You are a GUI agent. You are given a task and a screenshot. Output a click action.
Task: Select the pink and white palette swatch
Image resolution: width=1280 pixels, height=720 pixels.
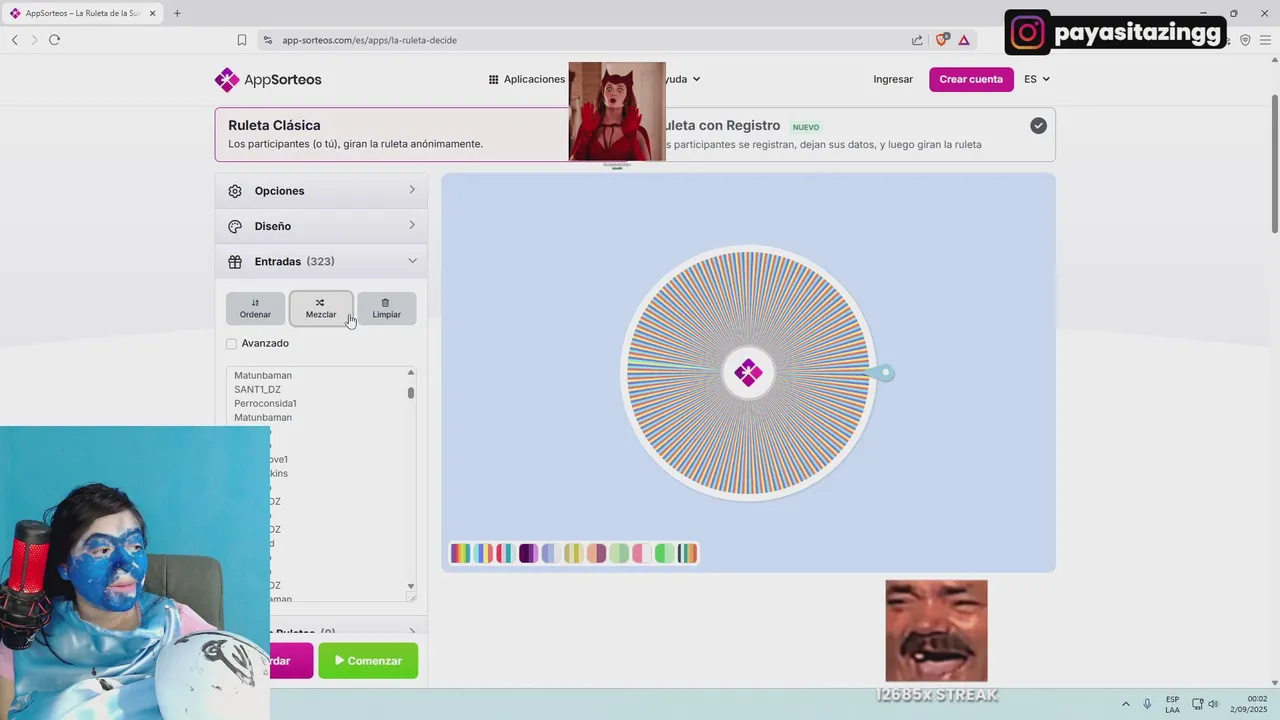coord(642,553)
